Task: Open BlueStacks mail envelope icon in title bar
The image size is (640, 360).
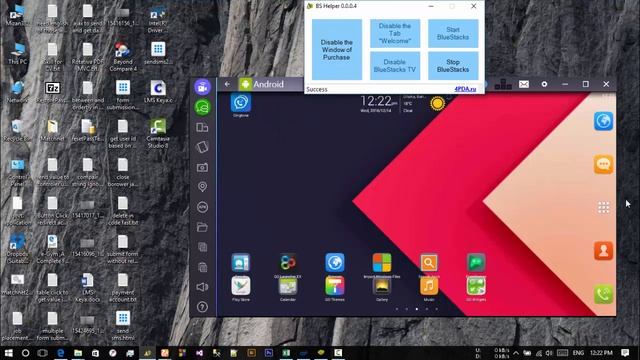Action: [524, 84]
